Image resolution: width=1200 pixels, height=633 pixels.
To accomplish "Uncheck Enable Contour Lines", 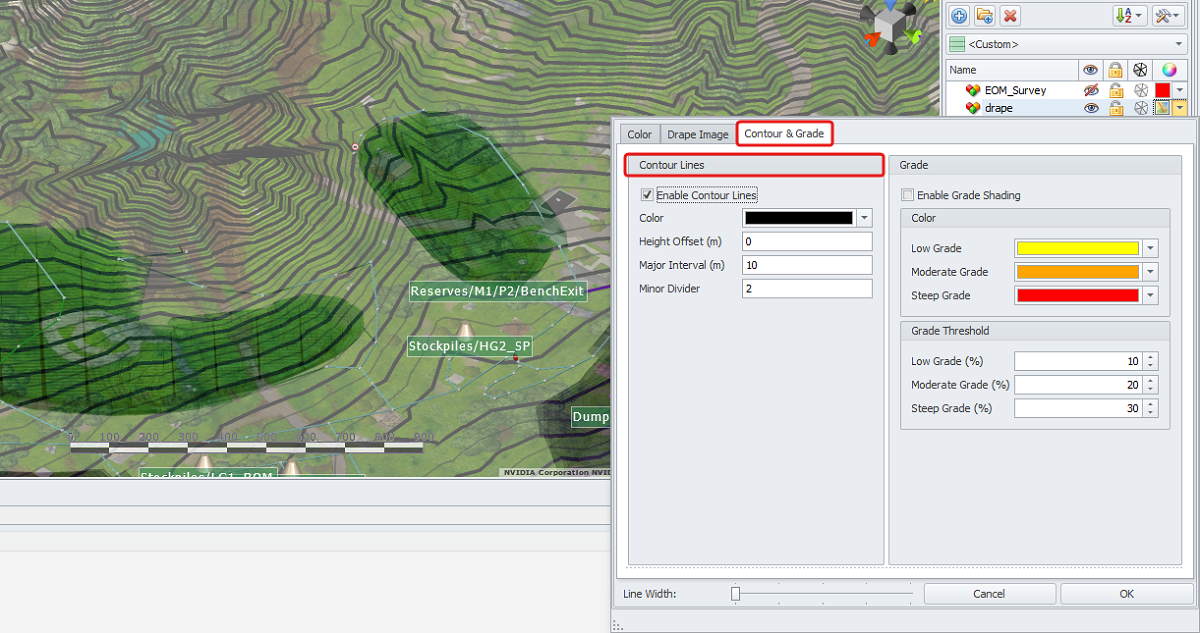I will [x=647, y=195].
